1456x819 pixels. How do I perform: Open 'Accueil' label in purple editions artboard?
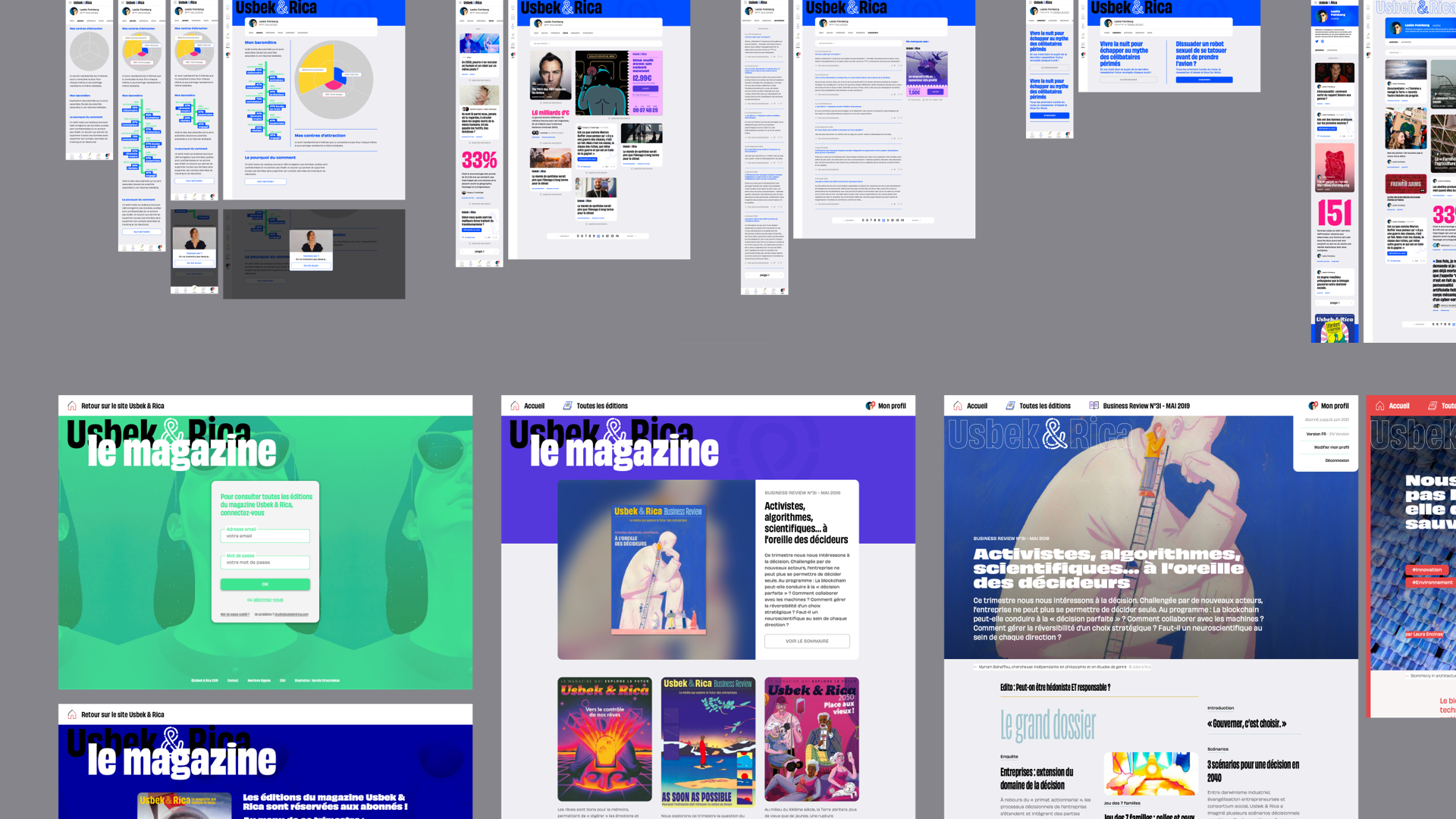pyautogui.click(x=534, y=406)
